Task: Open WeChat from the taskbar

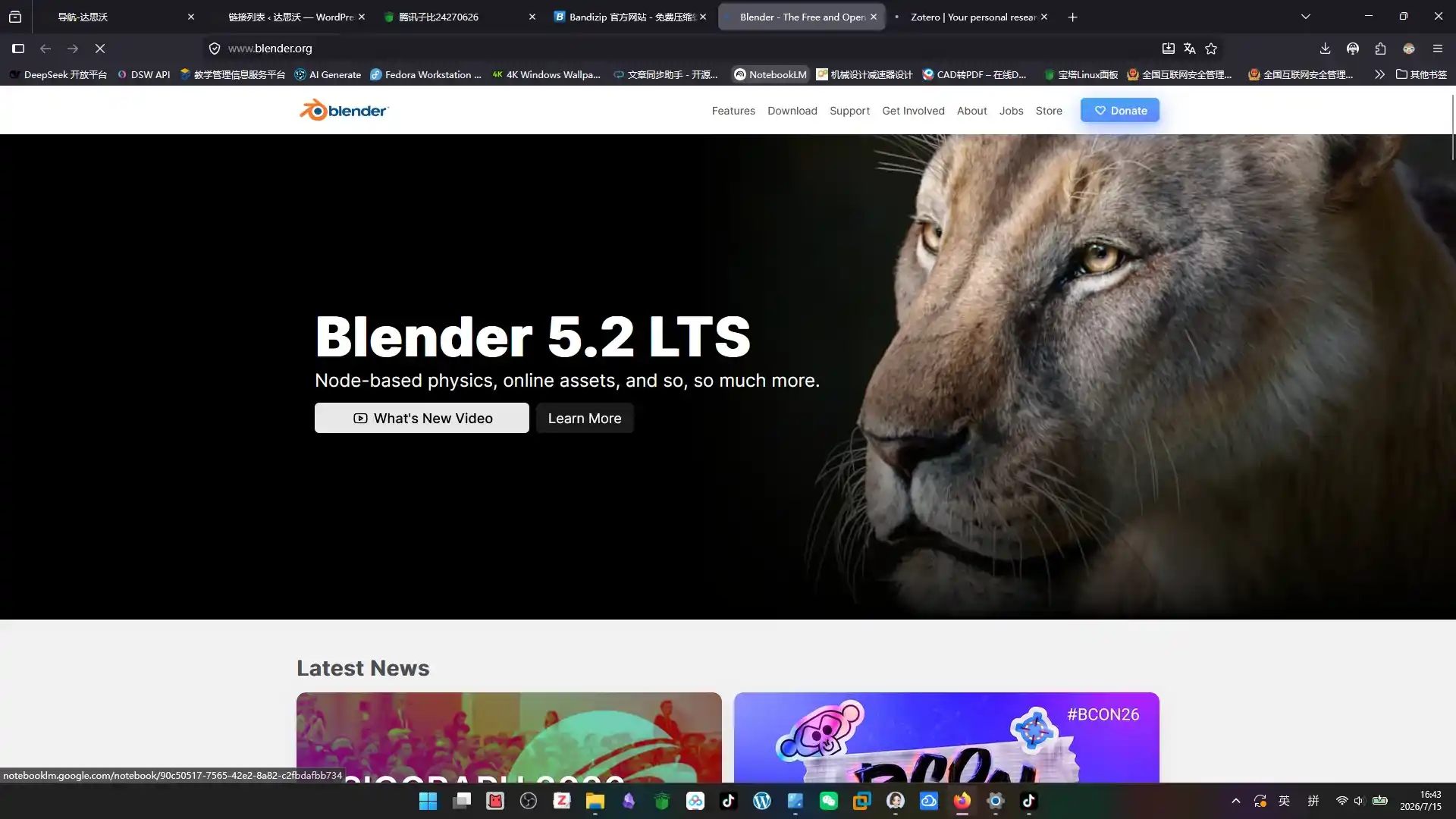Action: (829, 801)
